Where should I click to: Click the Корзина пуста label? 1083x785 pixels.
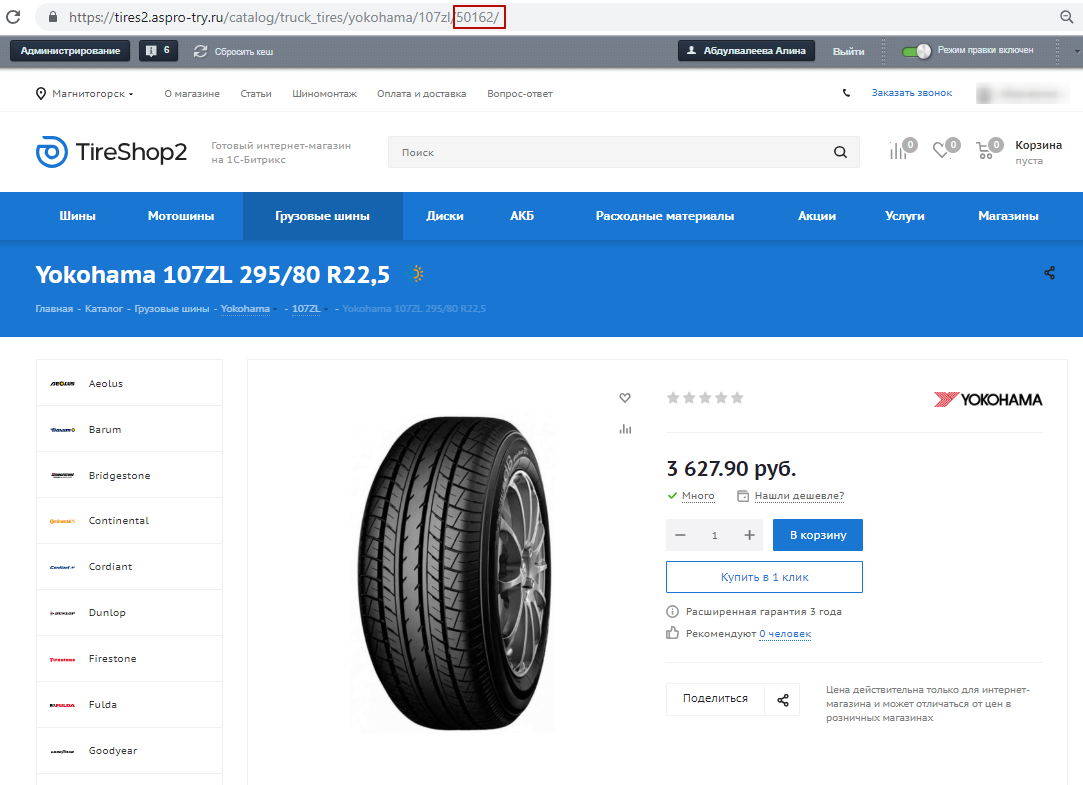pyautogui.click(x=1038, y=152)
